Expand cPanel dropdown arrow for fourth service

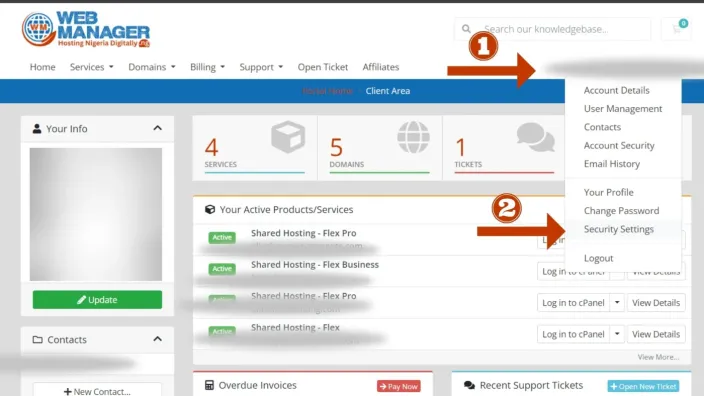617,334
